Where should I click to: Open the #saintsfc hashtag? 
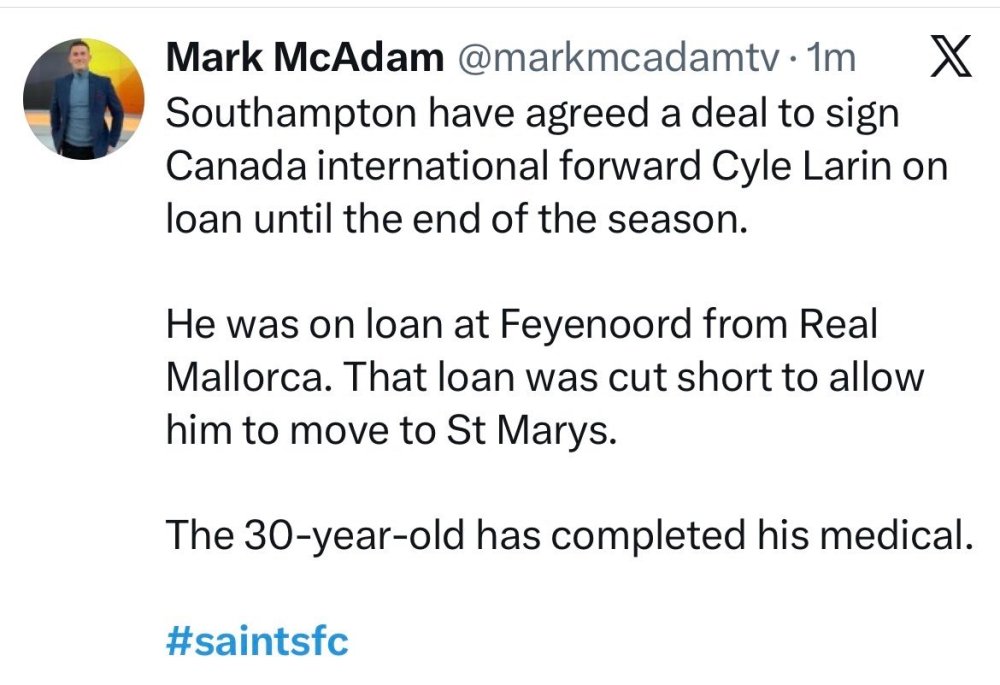click(256, 640)
